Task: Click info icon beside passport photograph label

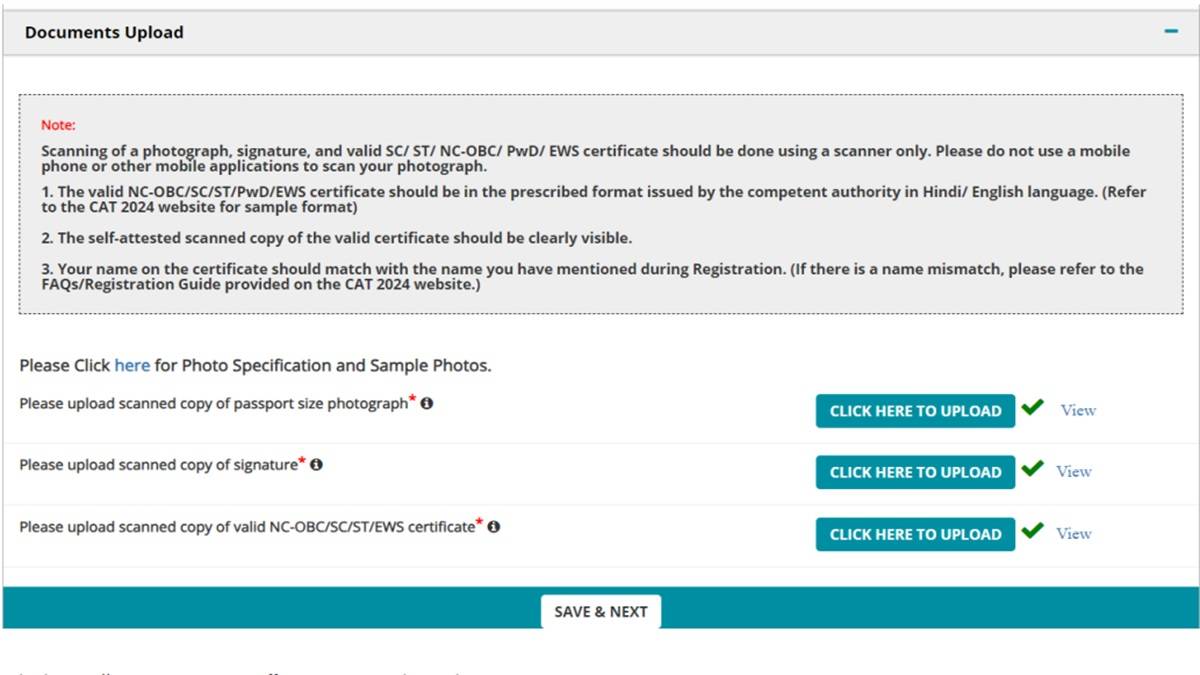Action: 427,404
